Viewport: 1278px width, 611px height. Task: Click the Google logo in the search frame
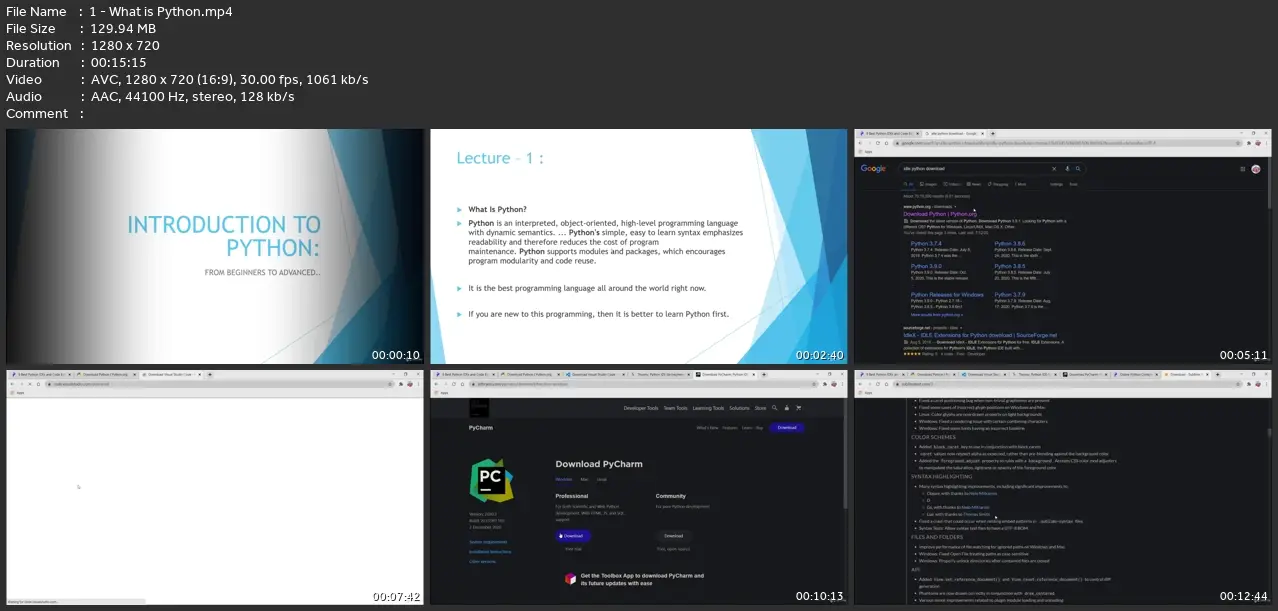(x=873, y=169)
